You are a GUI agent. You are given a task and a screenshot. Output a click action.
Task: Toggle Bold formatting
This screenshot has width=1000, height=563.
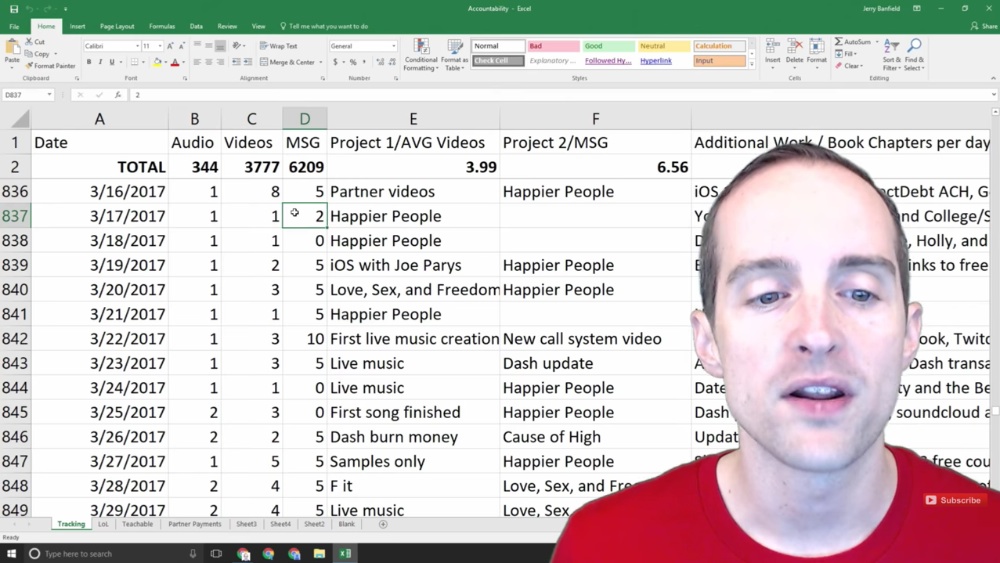point(89,62)
